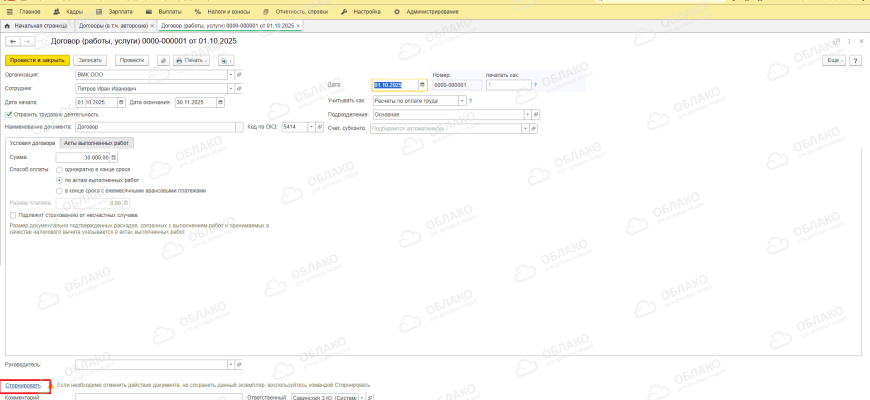Screen dimensions: 870x400
Task: Expand the Организация dropdown
Action: point(230,74)
